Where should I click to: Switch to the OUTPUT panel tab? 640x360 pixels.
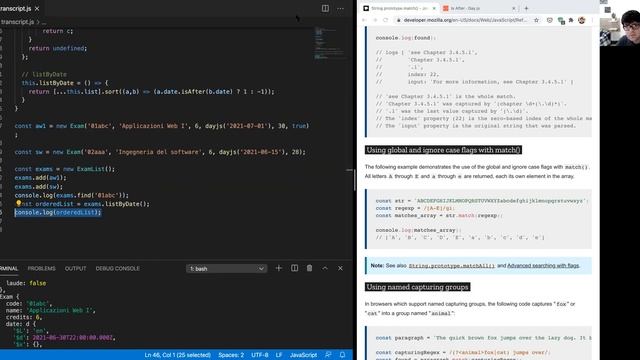[x=76, y=269]
